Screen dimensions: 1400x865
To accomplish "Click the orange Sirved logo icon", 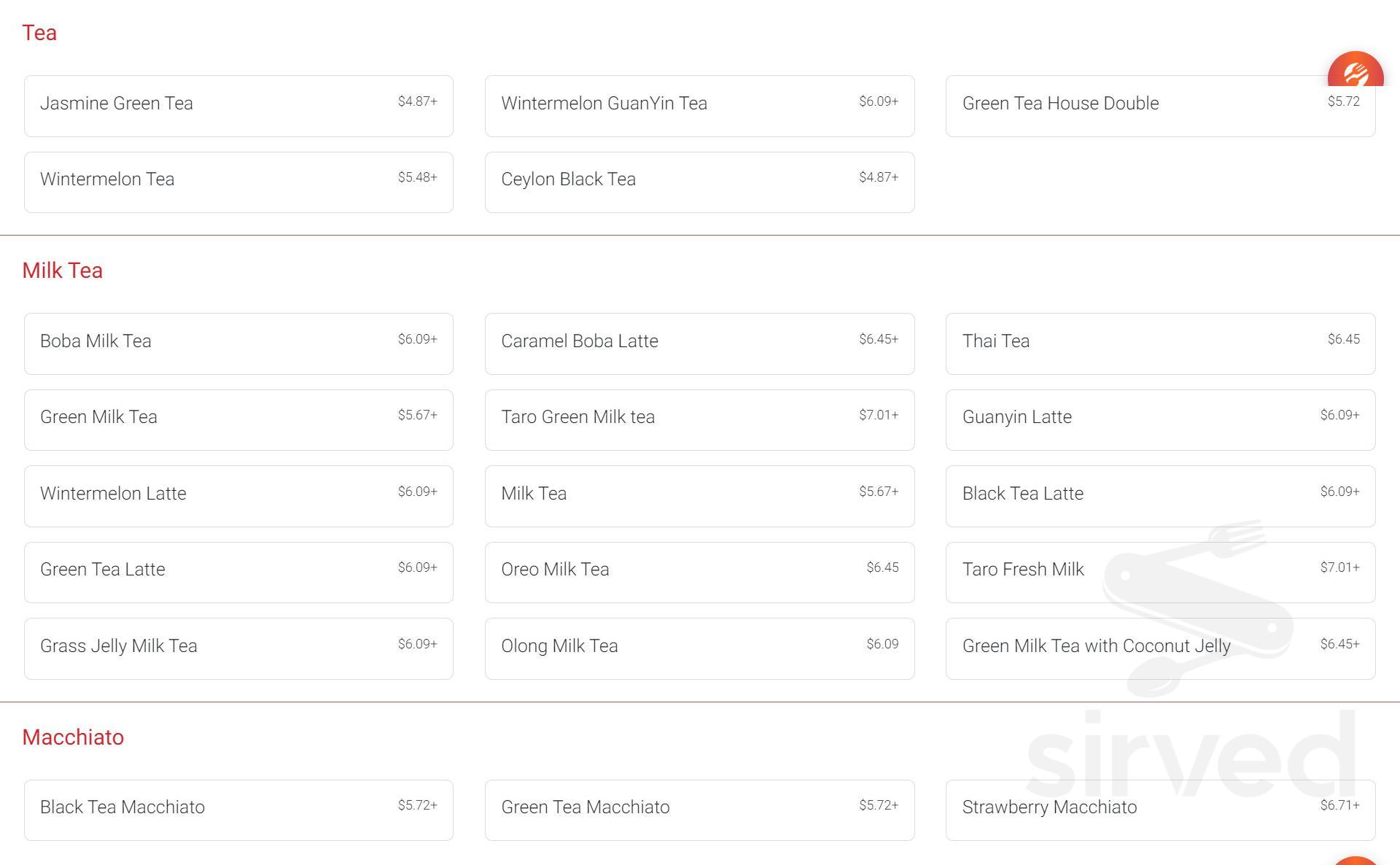I will click(1355, 71).
